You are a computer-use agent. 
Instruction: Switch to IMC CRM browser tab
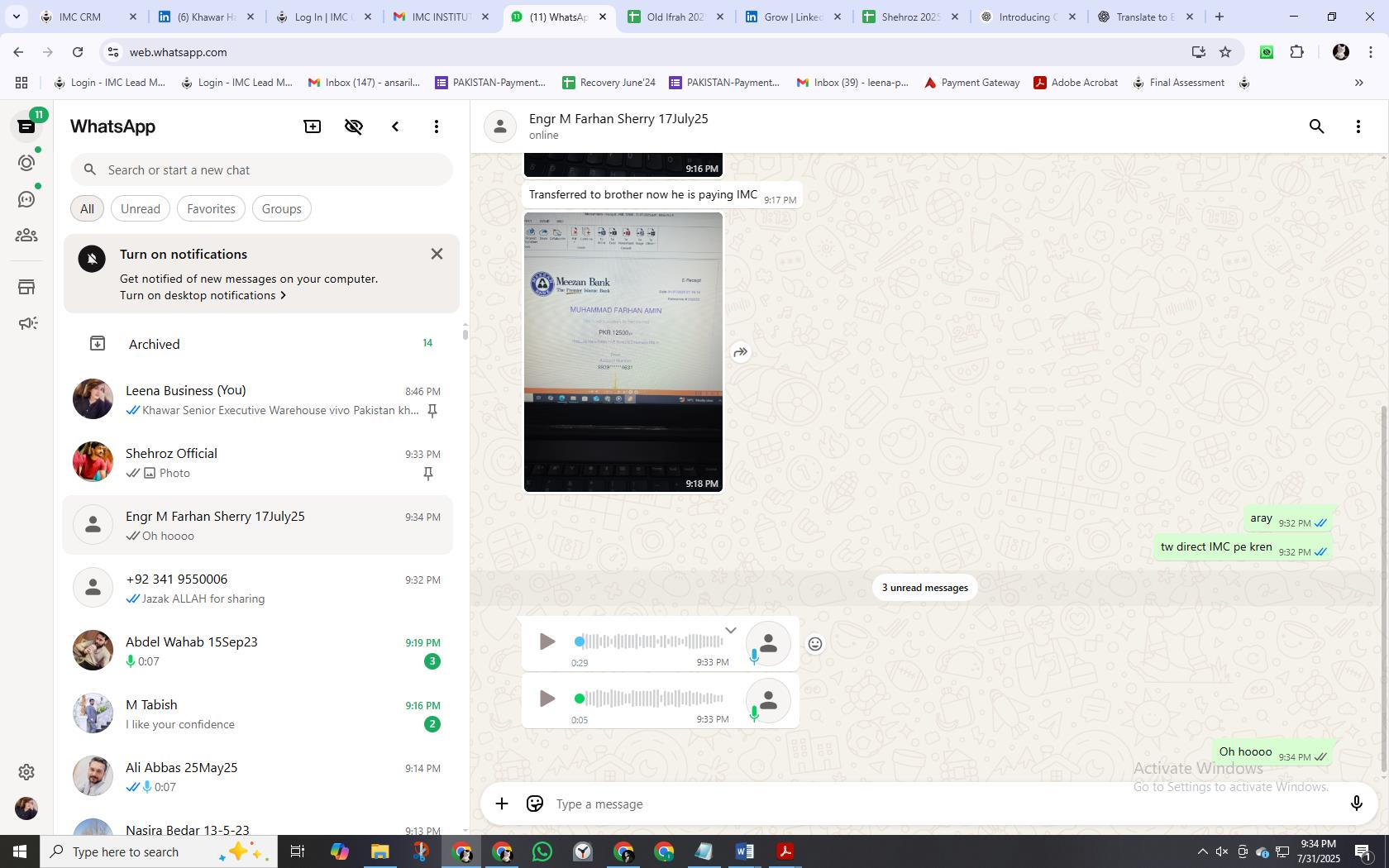[89, 17]
